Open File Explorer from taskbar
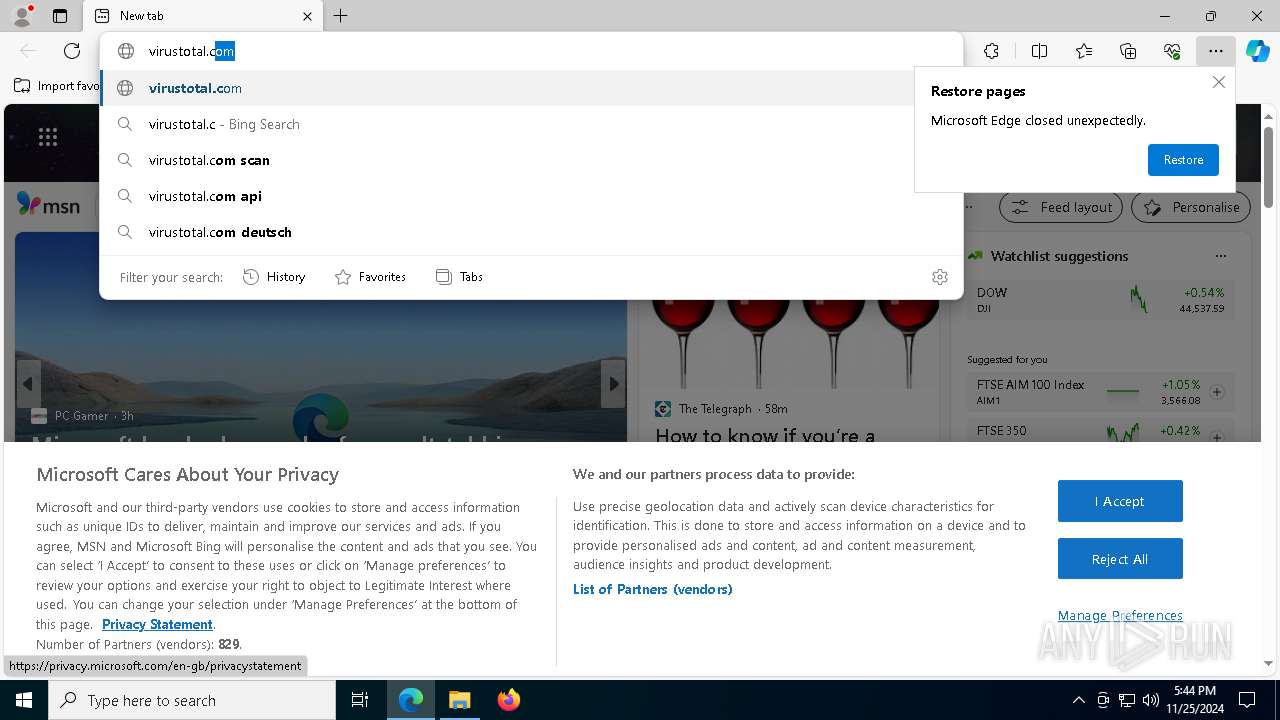The width and height of the screenshot is (1280, 720). click(459, 700)
